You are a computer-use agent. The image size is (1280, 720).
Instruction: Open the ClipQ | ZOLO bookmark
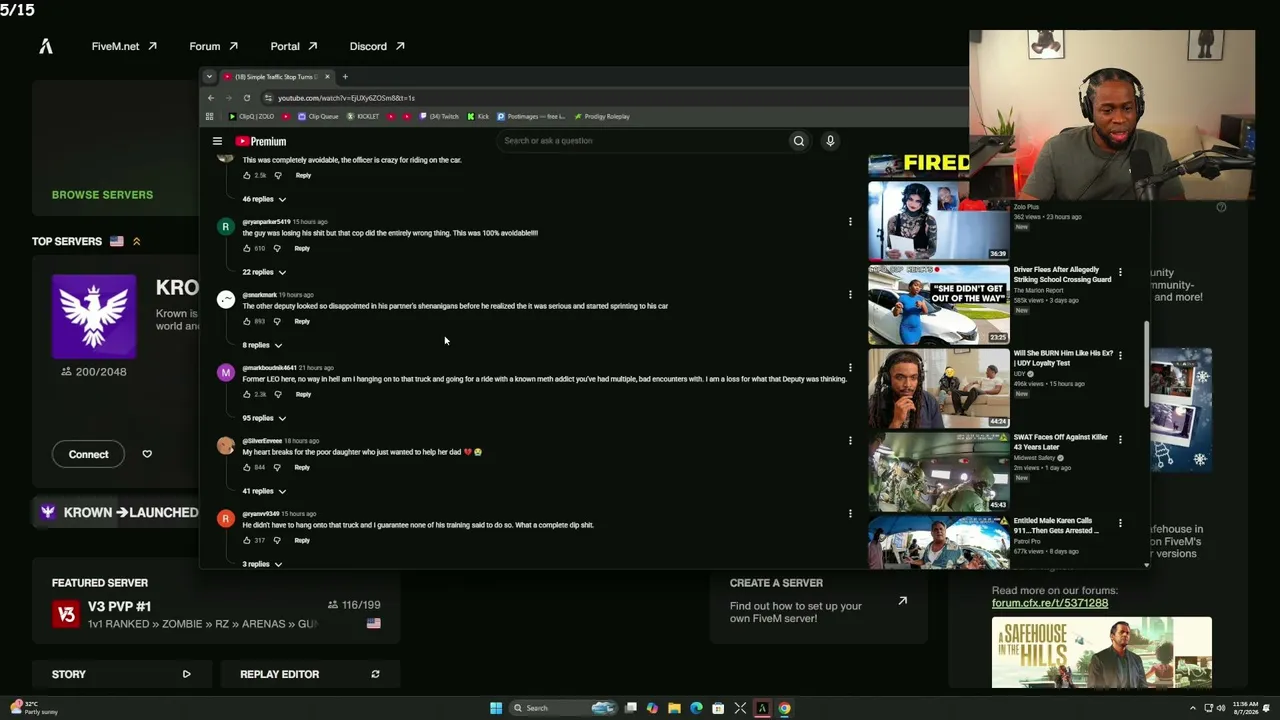[252, 116]
